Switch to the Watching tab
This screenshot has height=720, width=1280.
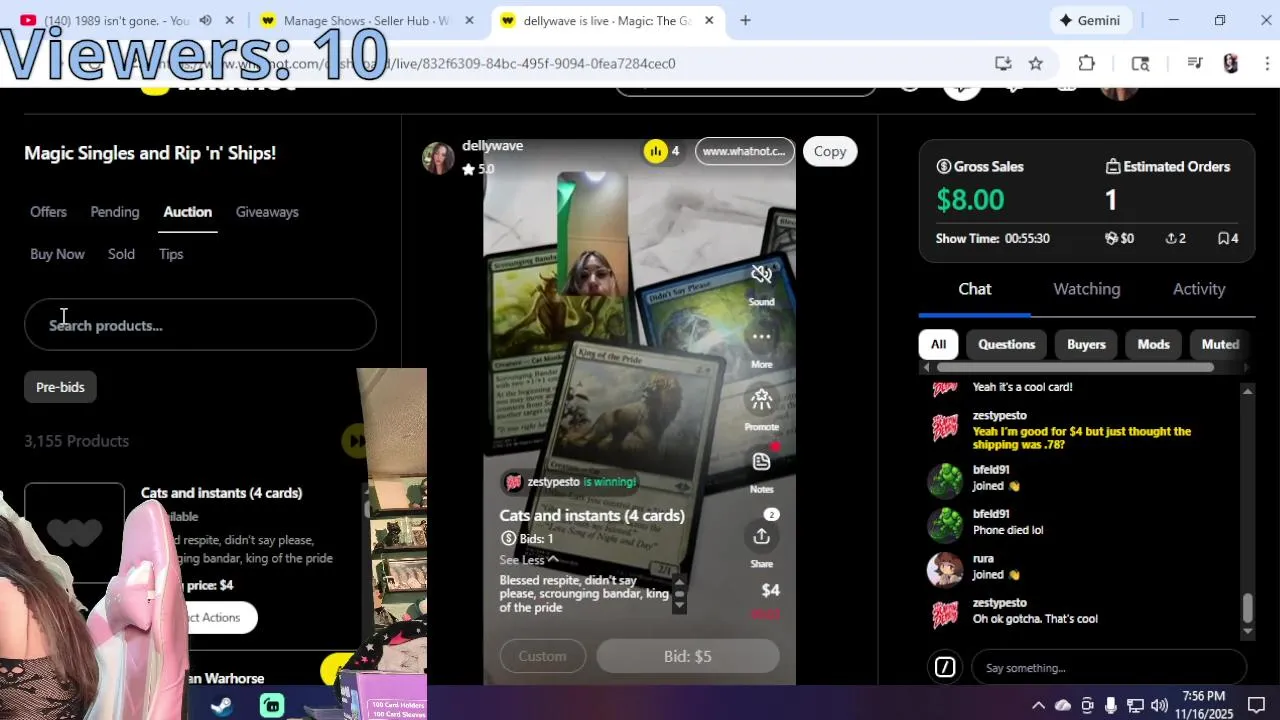[x=1087, y=289]
